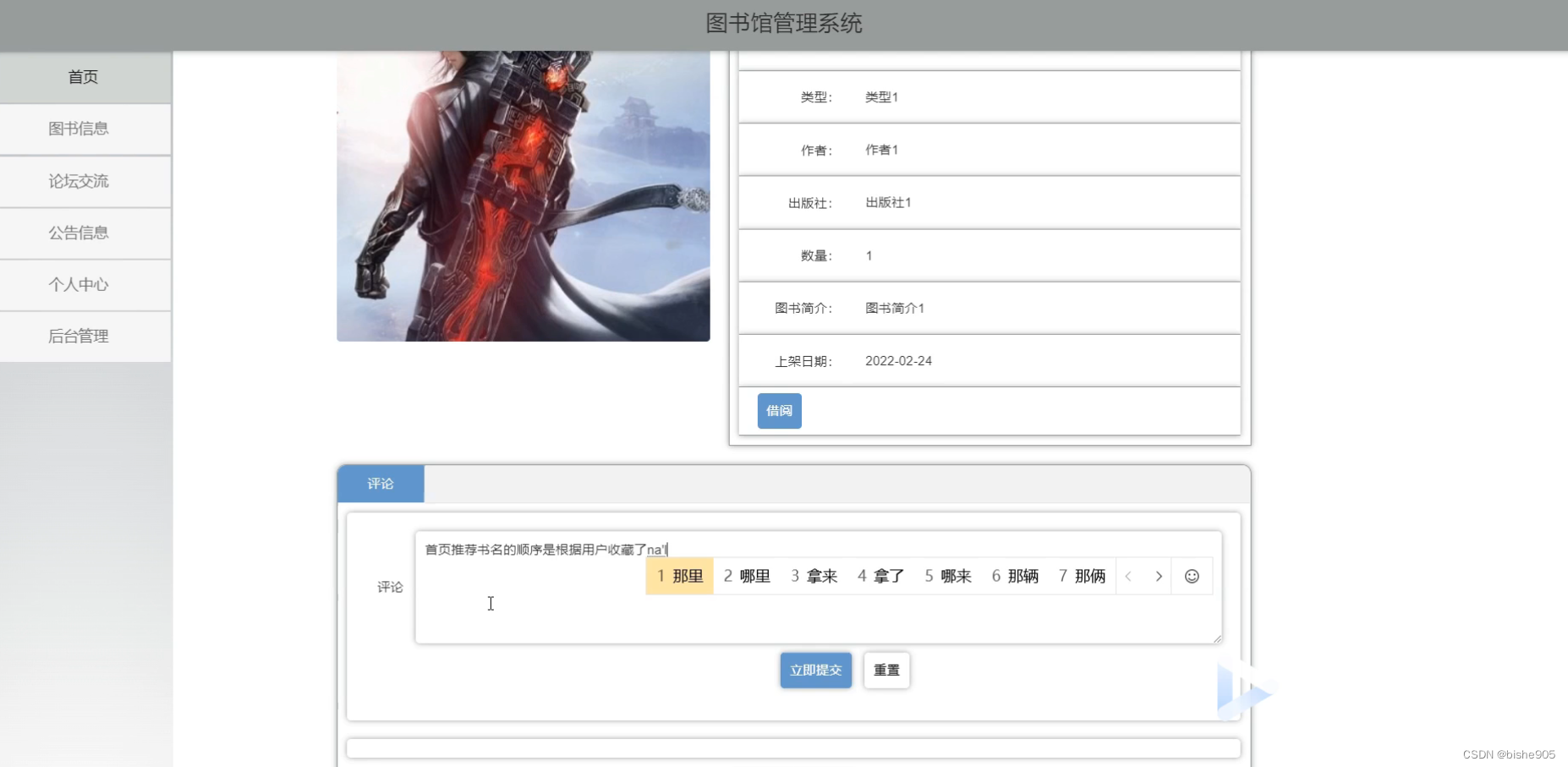Image resolution: width=1568 pixels, height=767 pixels.
Task: Click the 图书馆管理系统 header title
Action: pyautogui.click(x=784, y=24)
